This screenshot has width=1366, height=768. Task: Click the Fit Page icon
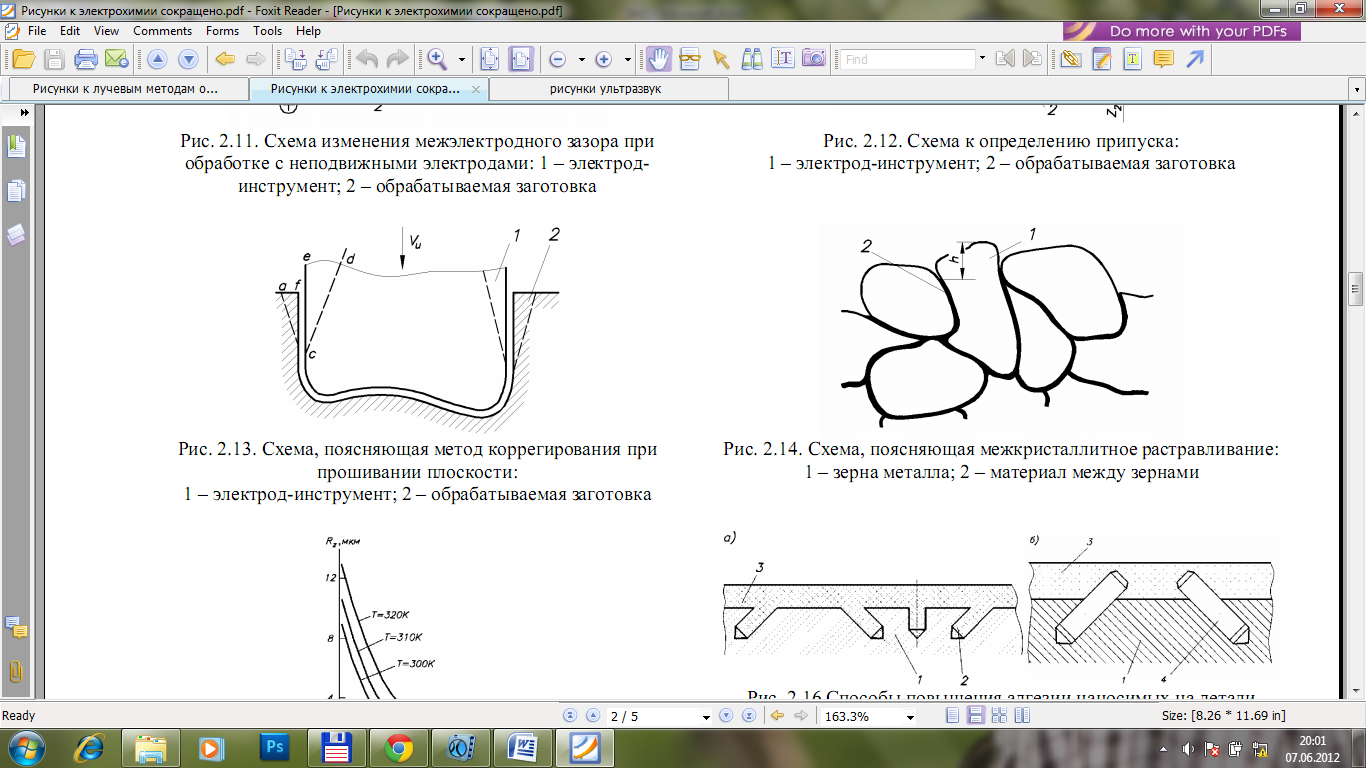489,59
